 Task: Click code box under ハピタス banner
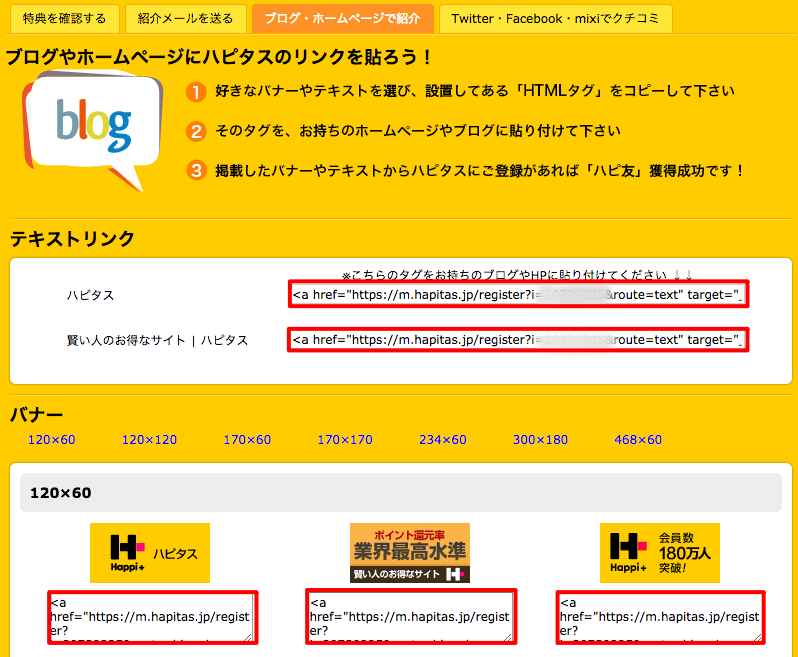[x=153, y=617]
